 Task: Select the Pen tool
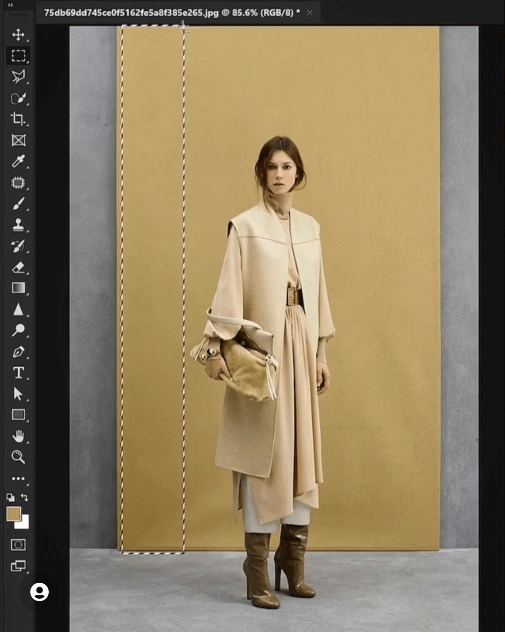click(18, 352)
